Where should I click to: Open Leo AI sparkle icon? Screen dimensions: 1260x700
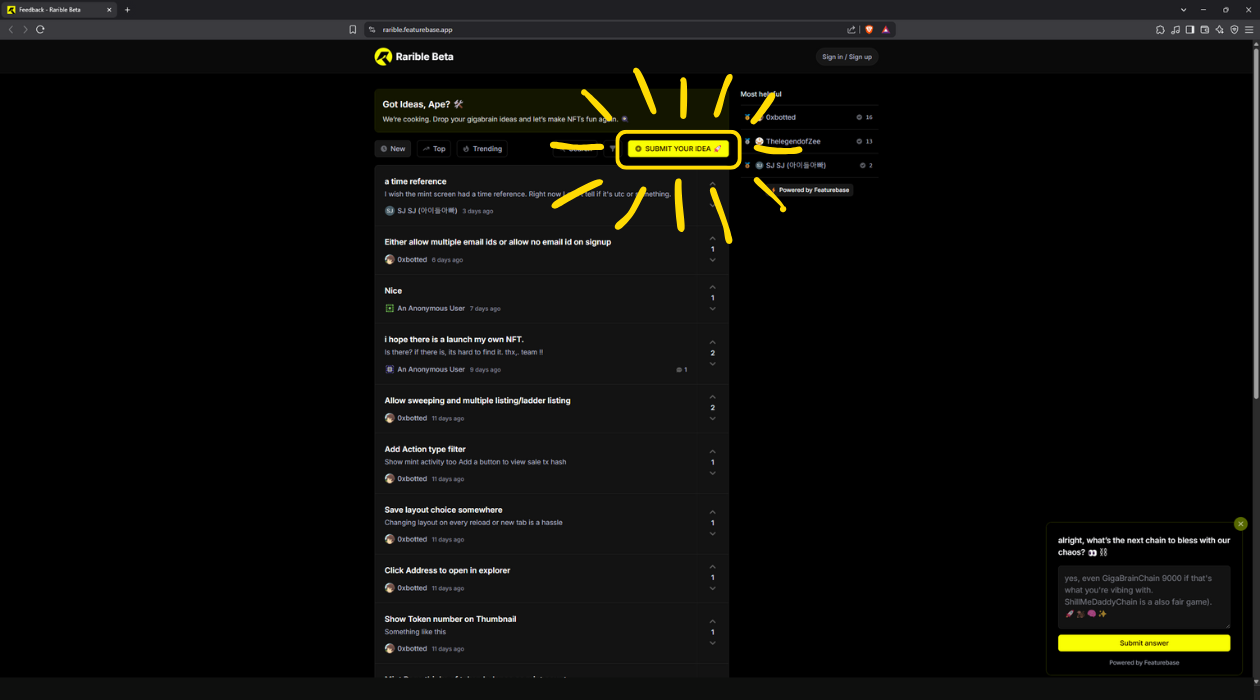pos(1220,29)
